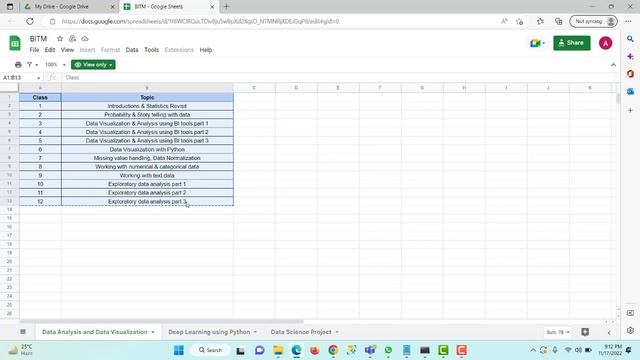The width and height of the screenshot is (640, 360).
Task: Open the Data menu
Action: pyautogui.click(x=132, y=50)
